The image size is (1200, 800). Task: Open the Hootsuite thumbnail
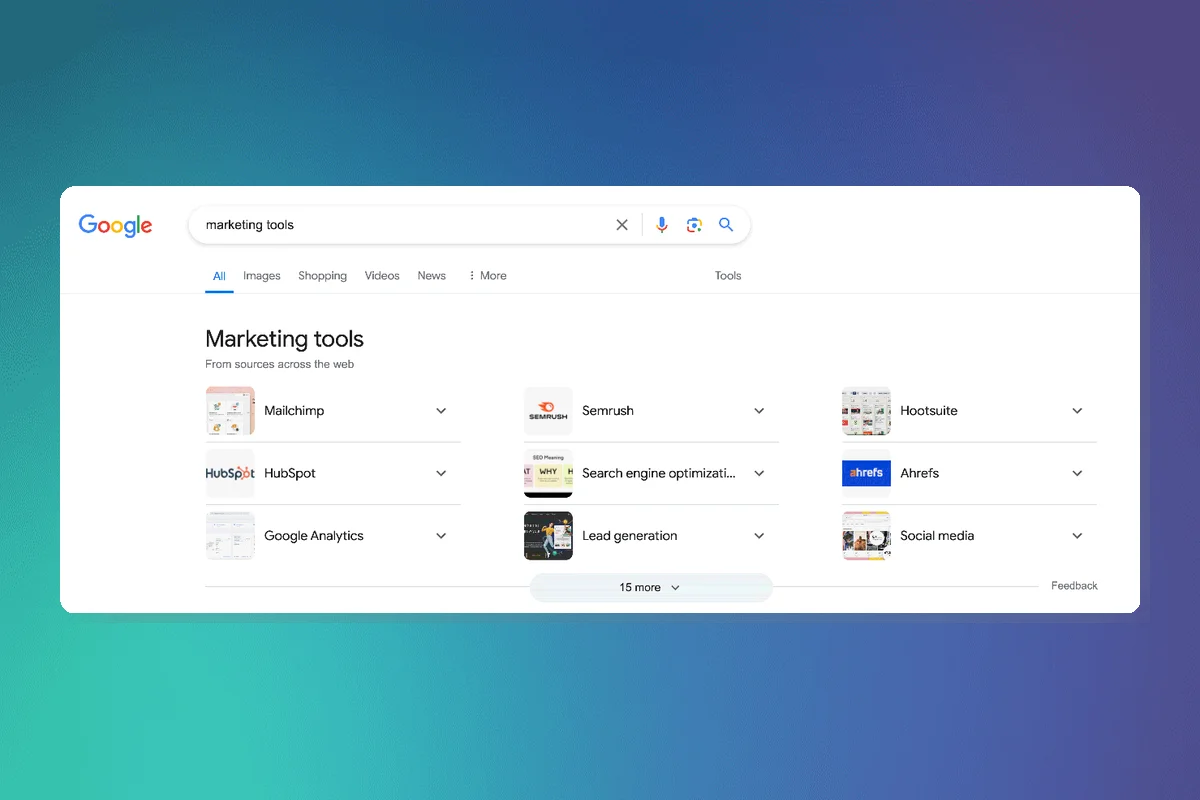866,411
